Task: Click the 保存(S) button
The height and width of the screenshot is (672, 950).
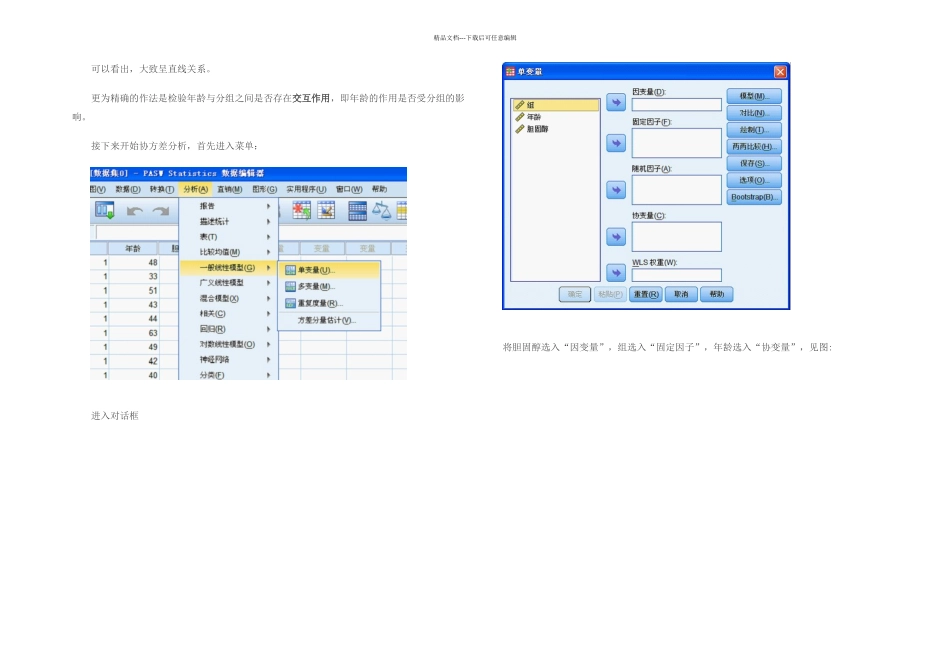Action: tap(754, 163)
